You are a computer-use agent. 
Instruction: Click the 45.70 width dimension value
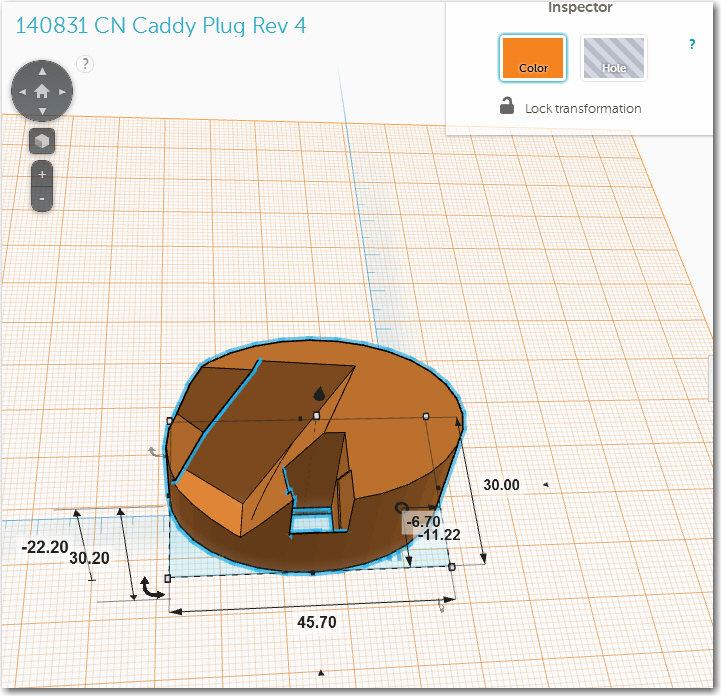tap(316, 622)
